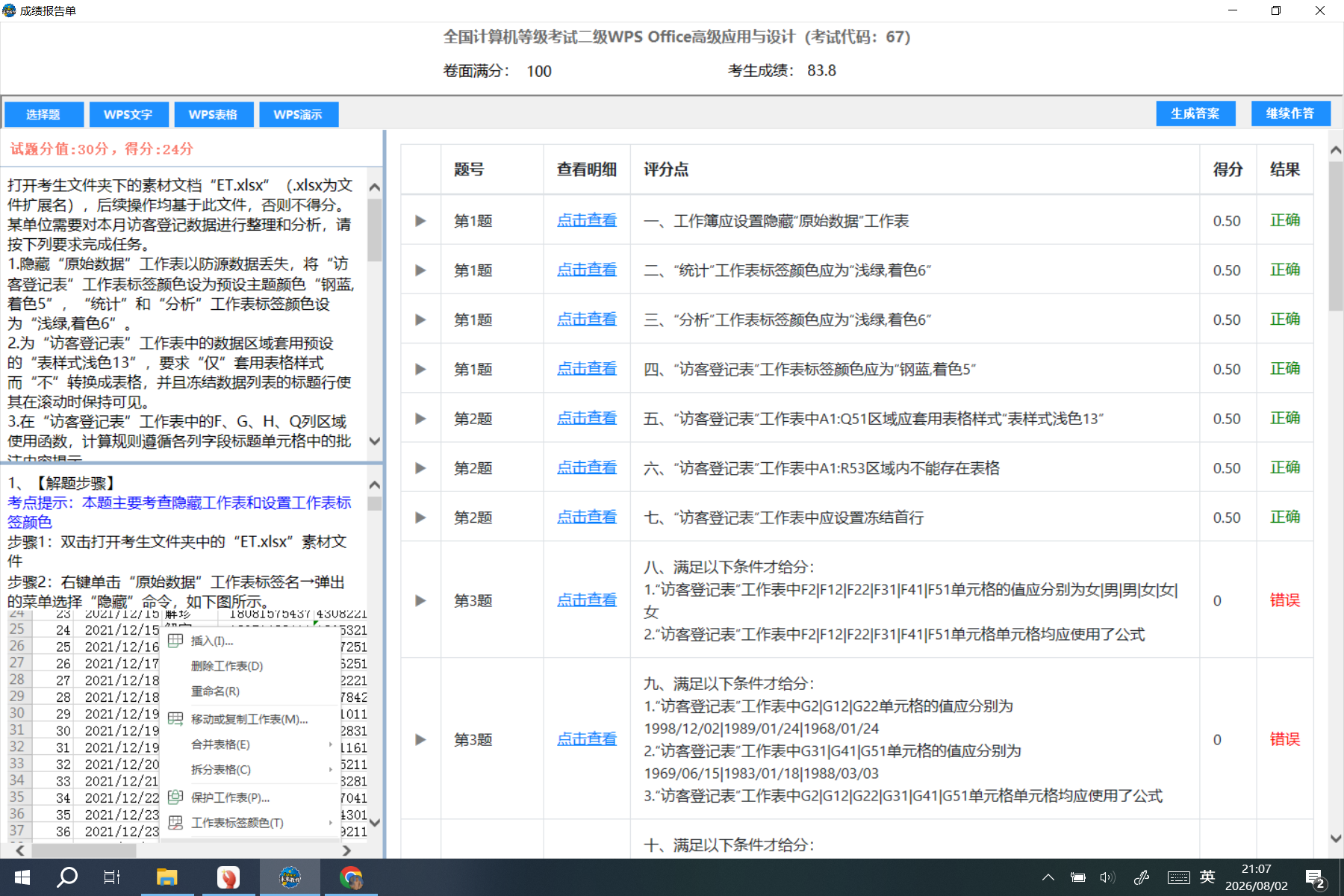This screenshot has height=896, width=1344.
Task: Click the 解题步骤 panel's right scroll arrow
Action: point(346,850)
